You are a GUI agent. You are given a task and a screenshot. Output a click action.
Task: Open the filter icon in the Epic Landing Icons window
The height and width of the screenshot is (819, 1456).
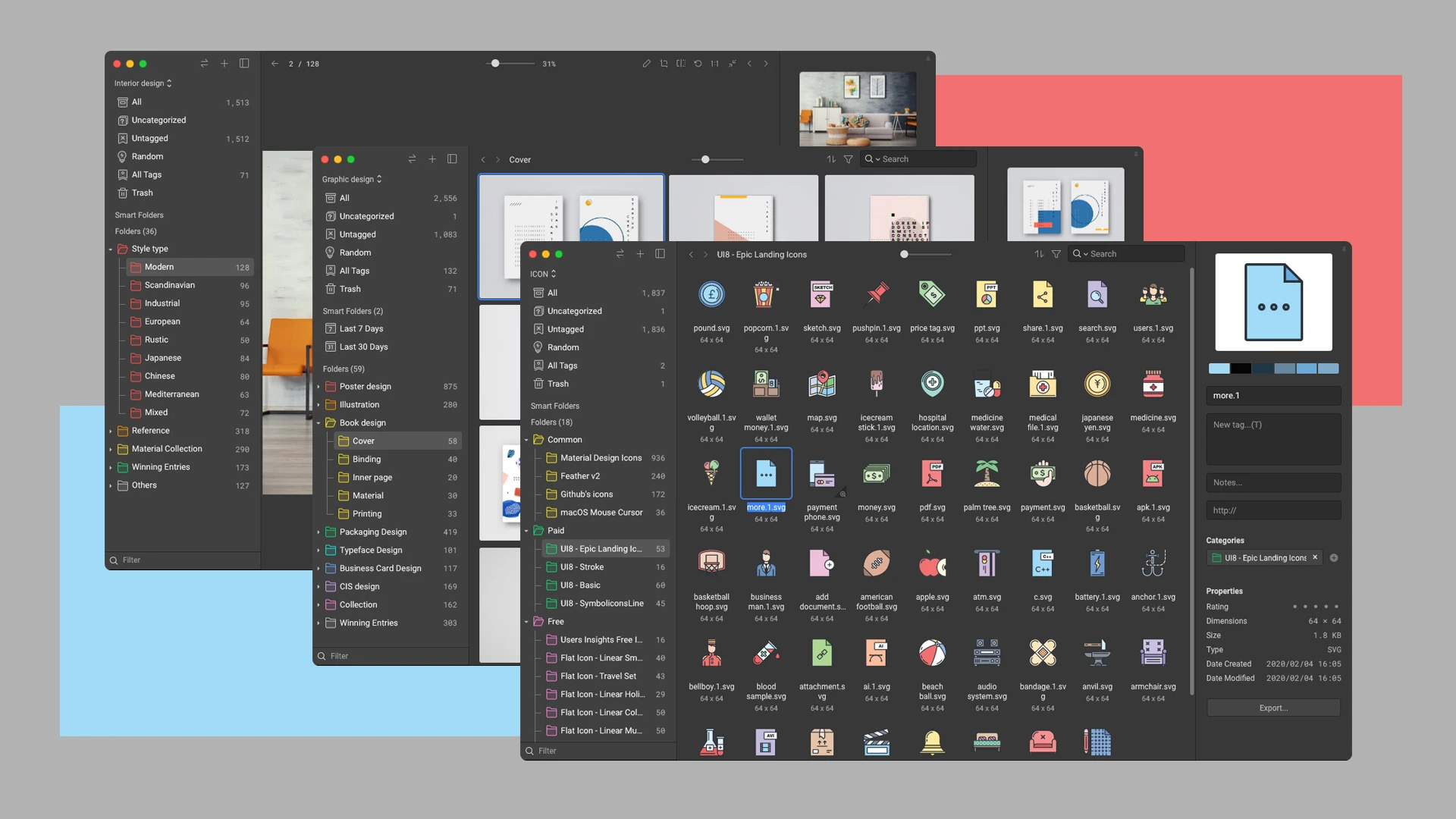1056,254
